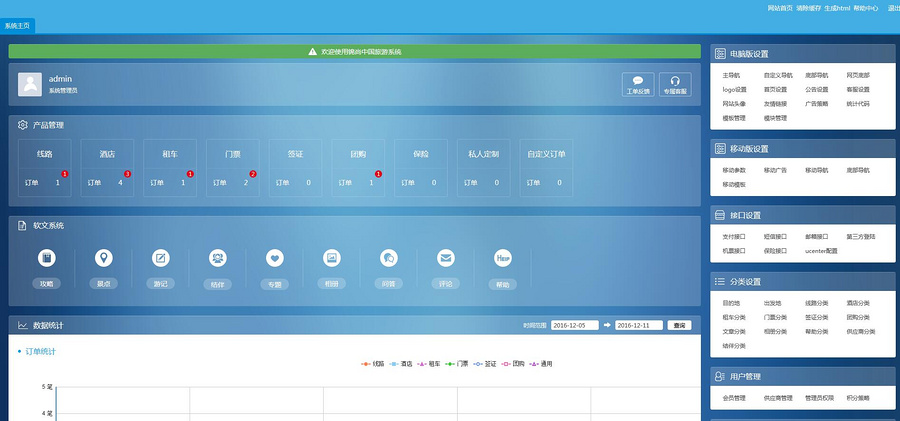
Task: Open 积分策略 link
Action: point(858,398)
